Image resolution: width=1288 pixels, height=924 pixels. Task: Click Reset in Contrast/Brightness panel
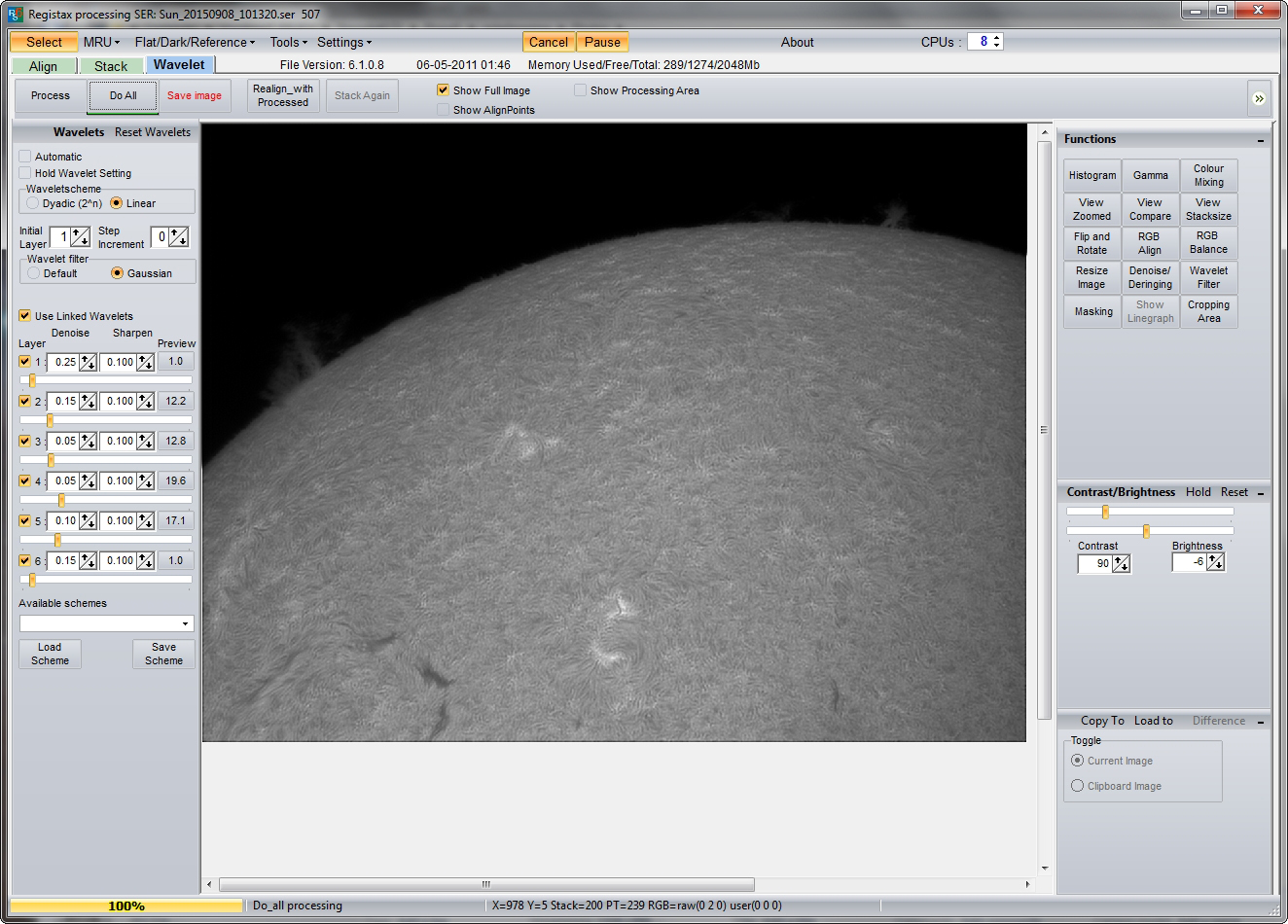pos(1234,492)
